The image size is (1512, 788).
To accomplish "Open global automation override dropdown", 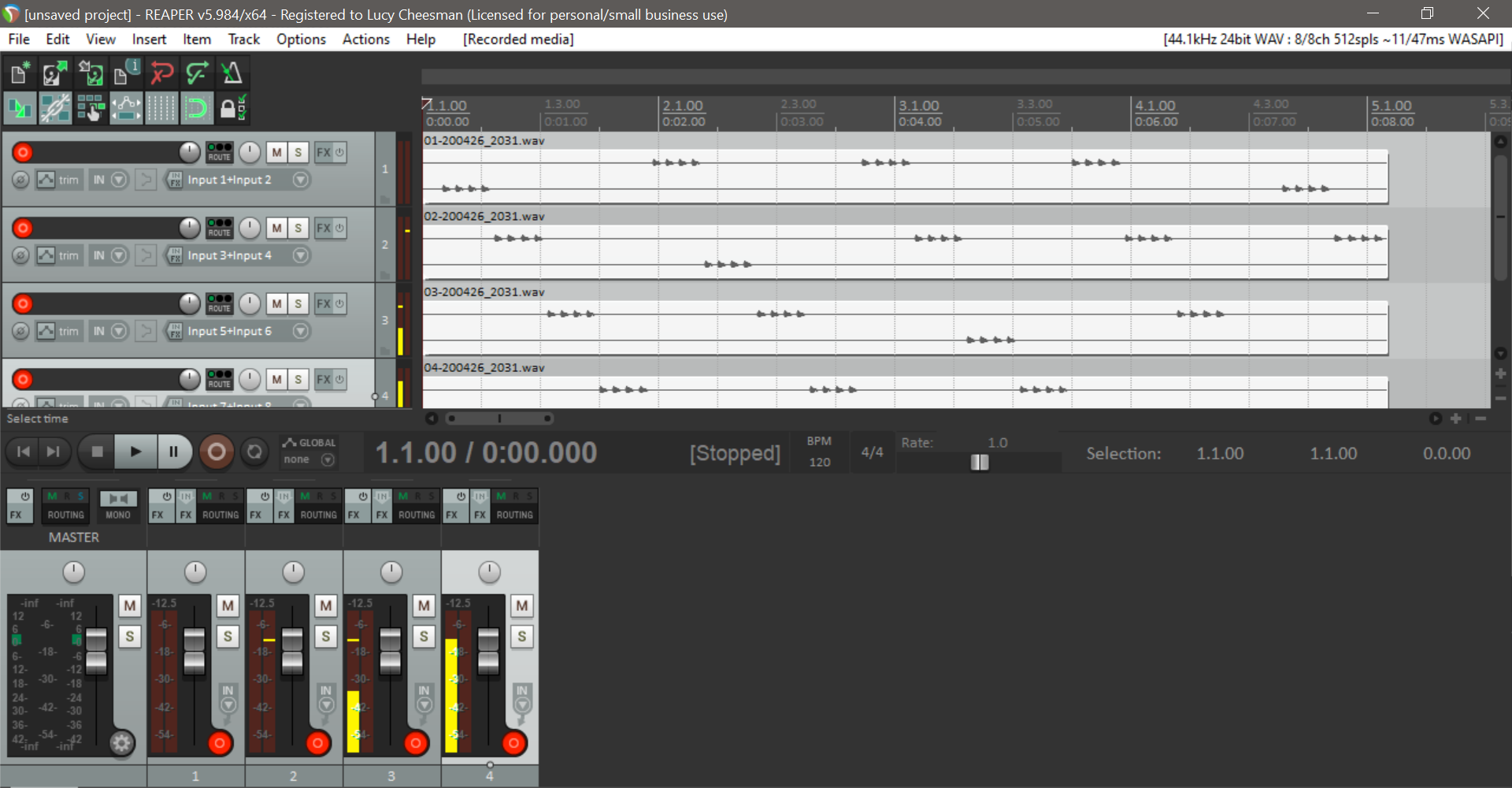I will tap(328, 460).
